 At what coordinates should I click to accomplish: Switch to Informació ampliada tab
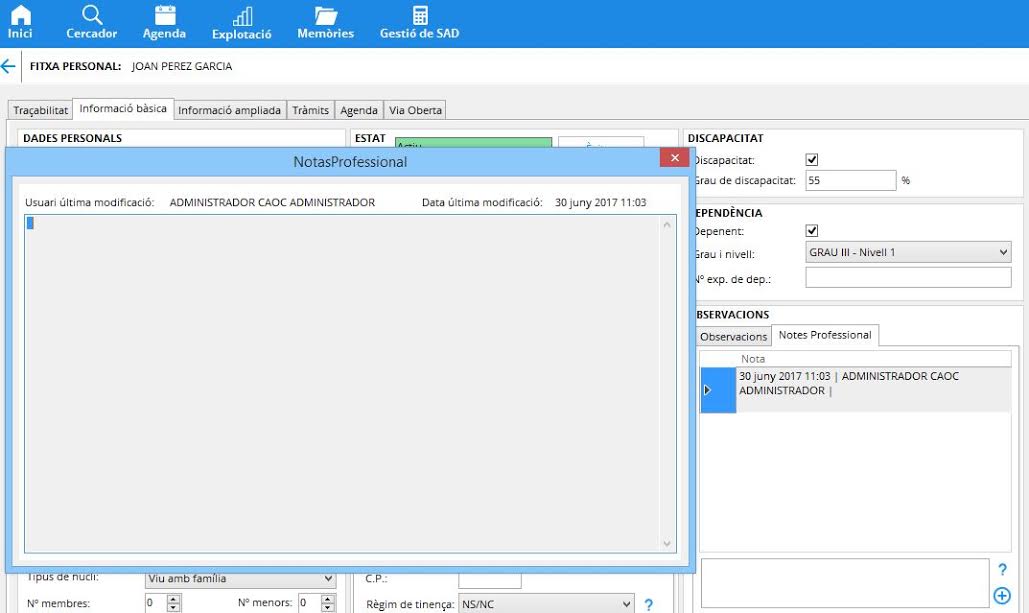pos(229,110)
